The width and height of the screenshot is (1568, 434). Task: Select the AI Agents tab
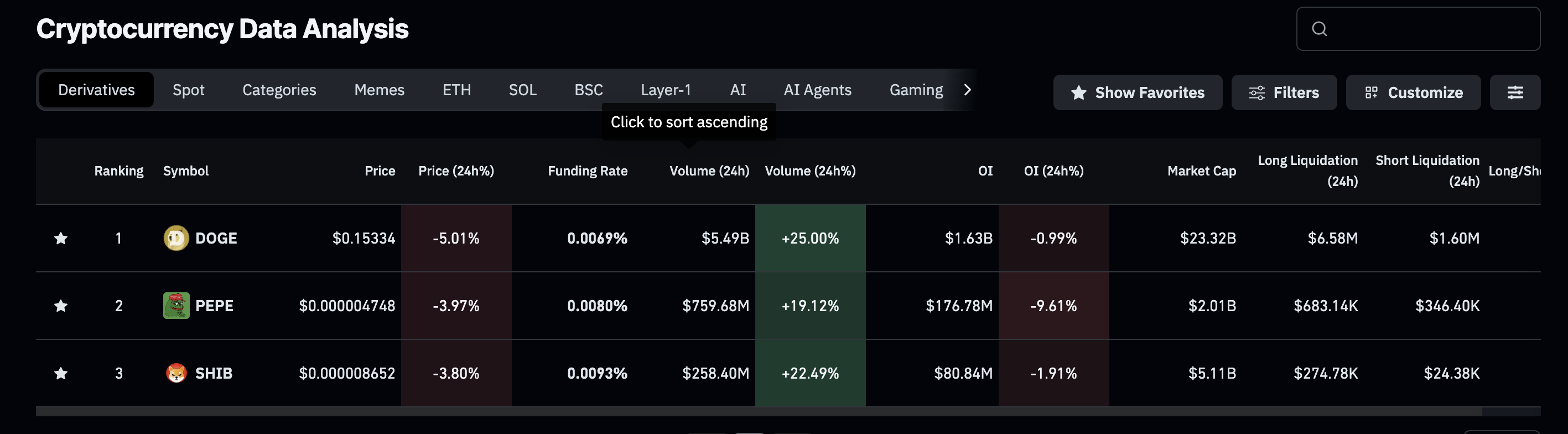click(x=817, y=90)
